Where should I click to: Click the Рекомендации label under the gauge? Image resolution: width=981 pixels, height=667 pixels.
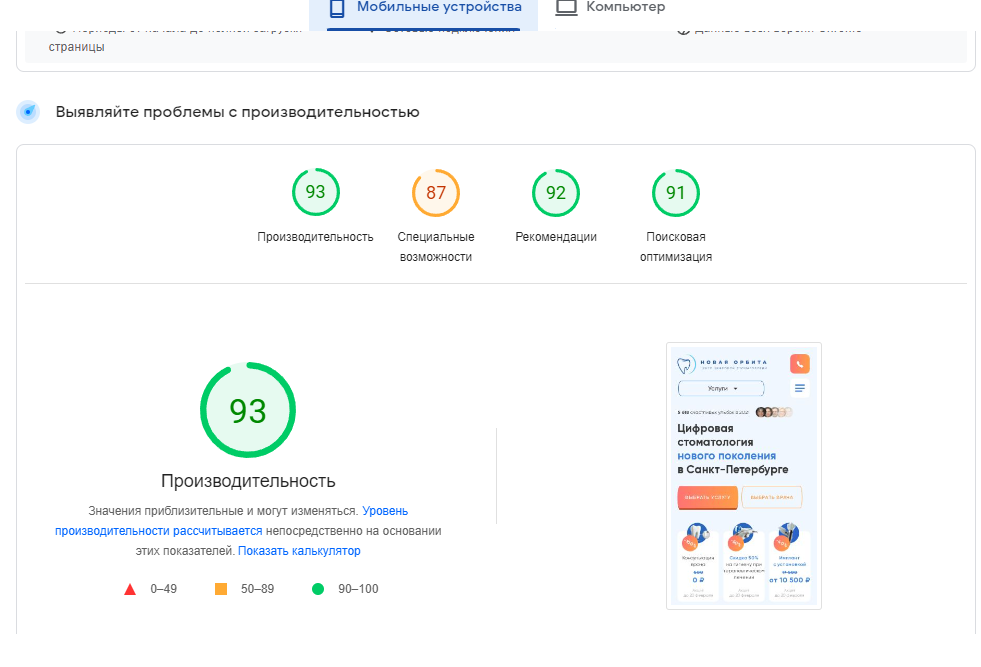[556, 237]
